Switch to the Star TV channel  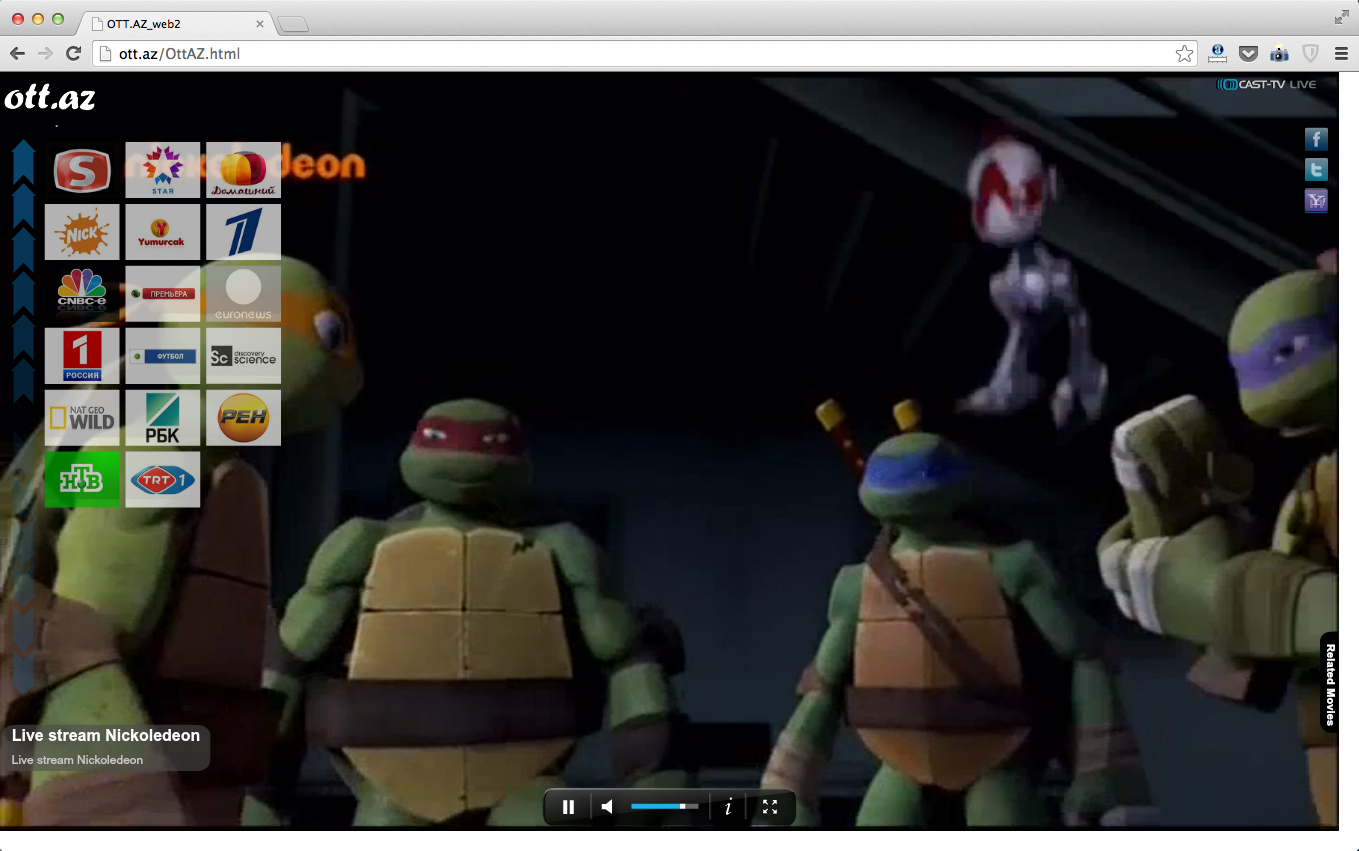click(x=163, y=170)
